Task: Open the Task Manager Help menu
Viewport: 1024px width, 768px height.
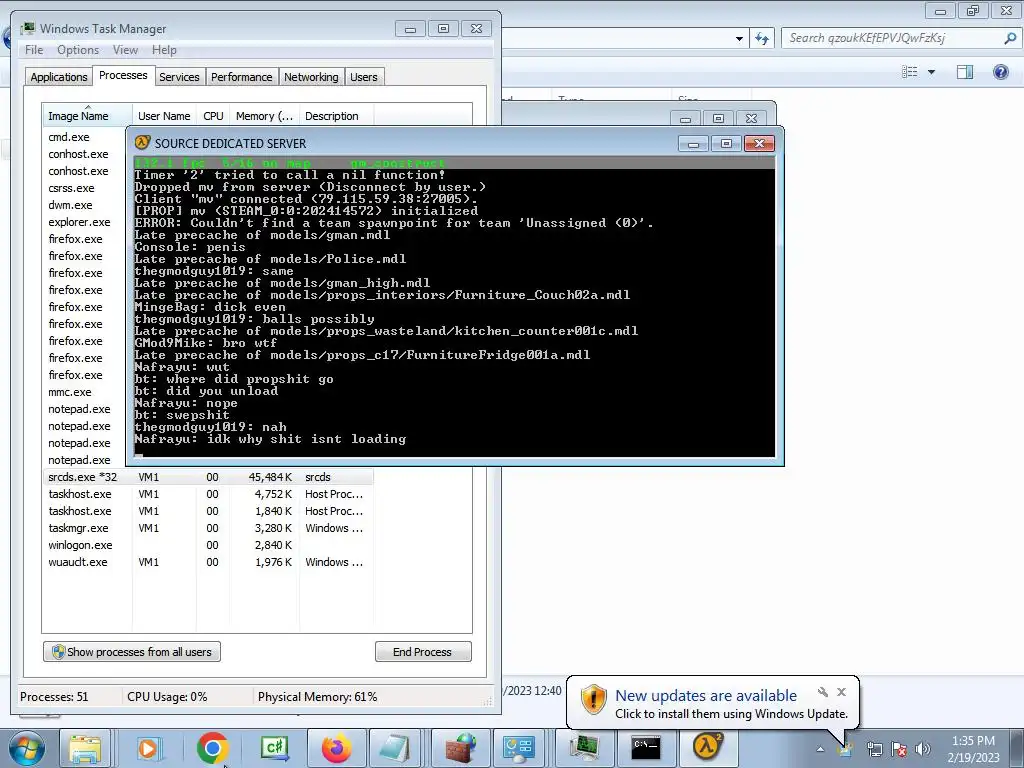Action: (164, 50)
